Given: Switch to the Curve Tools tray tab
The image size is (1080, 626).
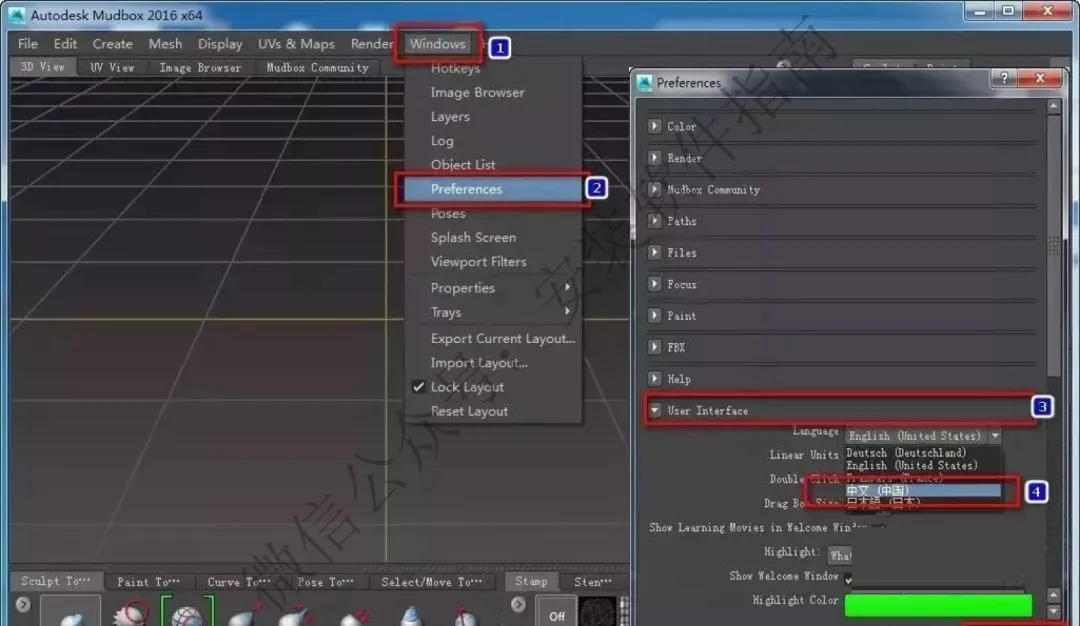Looking at the screenshot, I should 238,581.
